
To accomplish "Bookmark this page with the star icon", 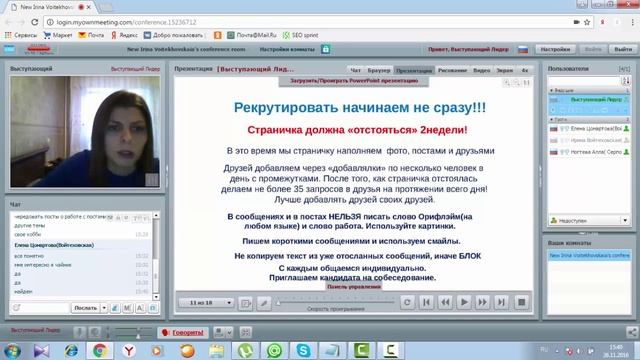I will [587, 22].
